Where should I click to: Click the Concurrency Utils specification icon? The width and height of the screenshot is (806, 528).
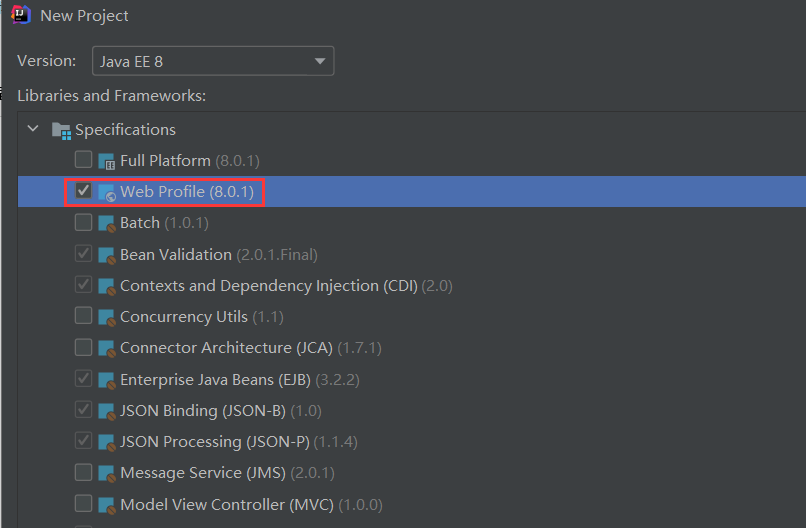click(x=106, y=317)
